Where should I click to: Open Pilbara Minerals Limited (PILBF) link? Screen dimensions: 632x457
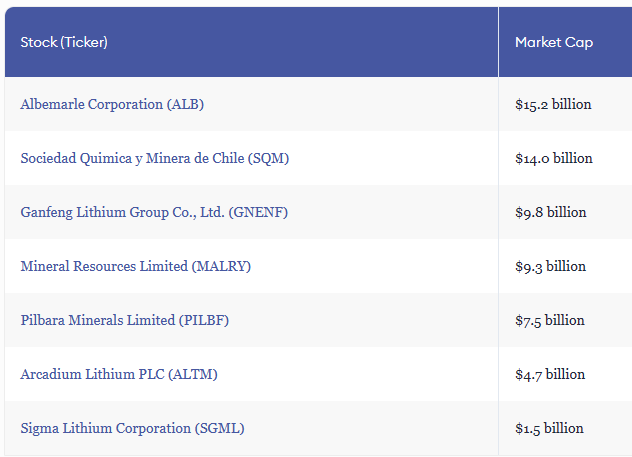(125, 320)
